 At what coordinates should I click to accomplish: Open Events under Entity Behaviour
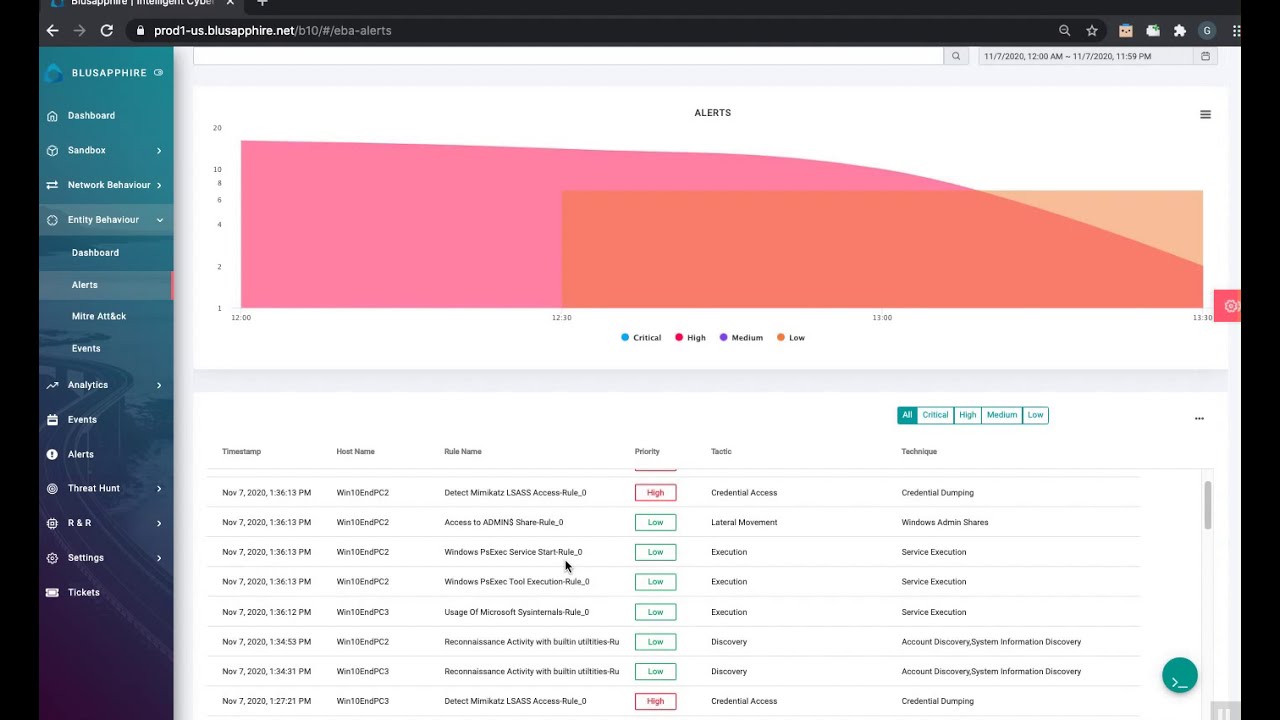tap(86, 349)
